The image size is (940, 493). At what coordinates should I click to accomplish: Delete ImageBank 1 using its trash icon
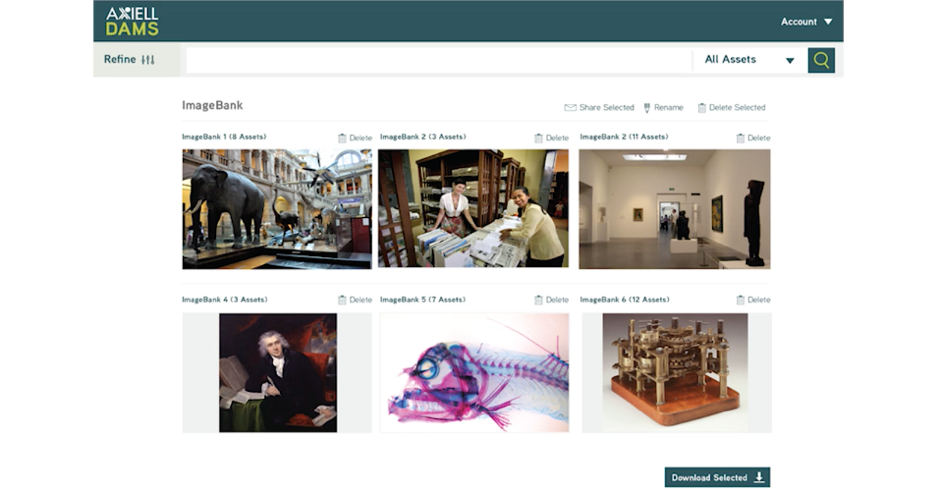342,138
